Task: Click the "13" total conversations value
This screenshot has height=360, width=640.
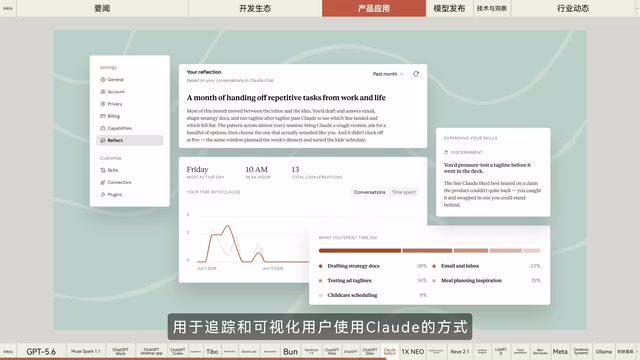Action: pos(295,169)
